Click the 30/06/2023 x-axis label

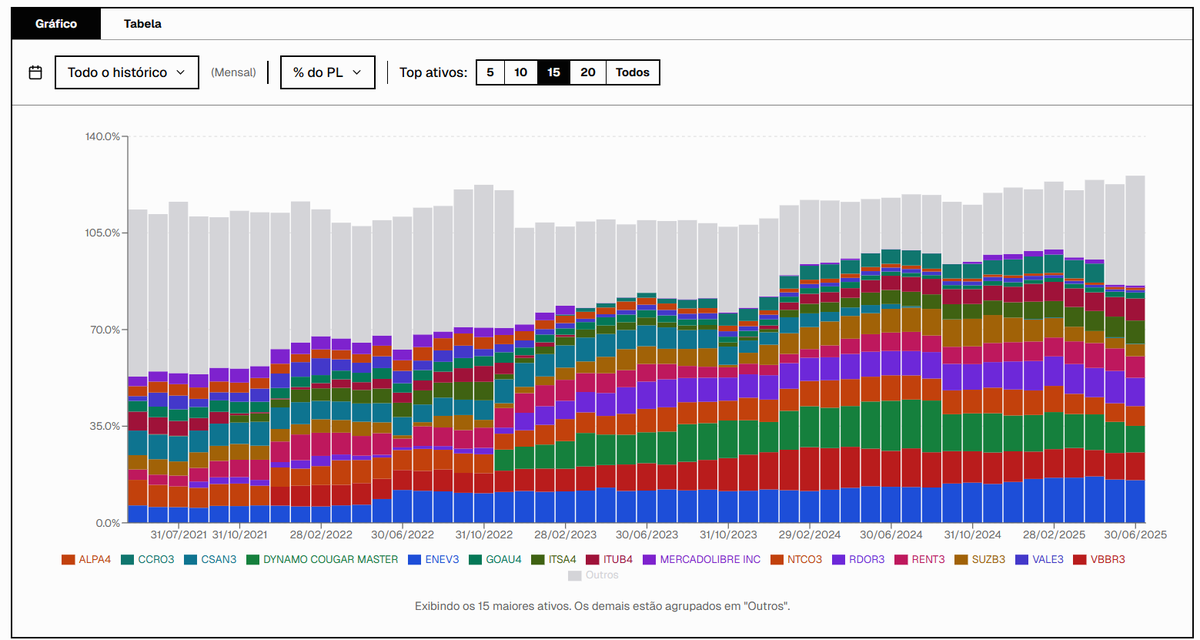pyautogui.click(x=647, y=535)
